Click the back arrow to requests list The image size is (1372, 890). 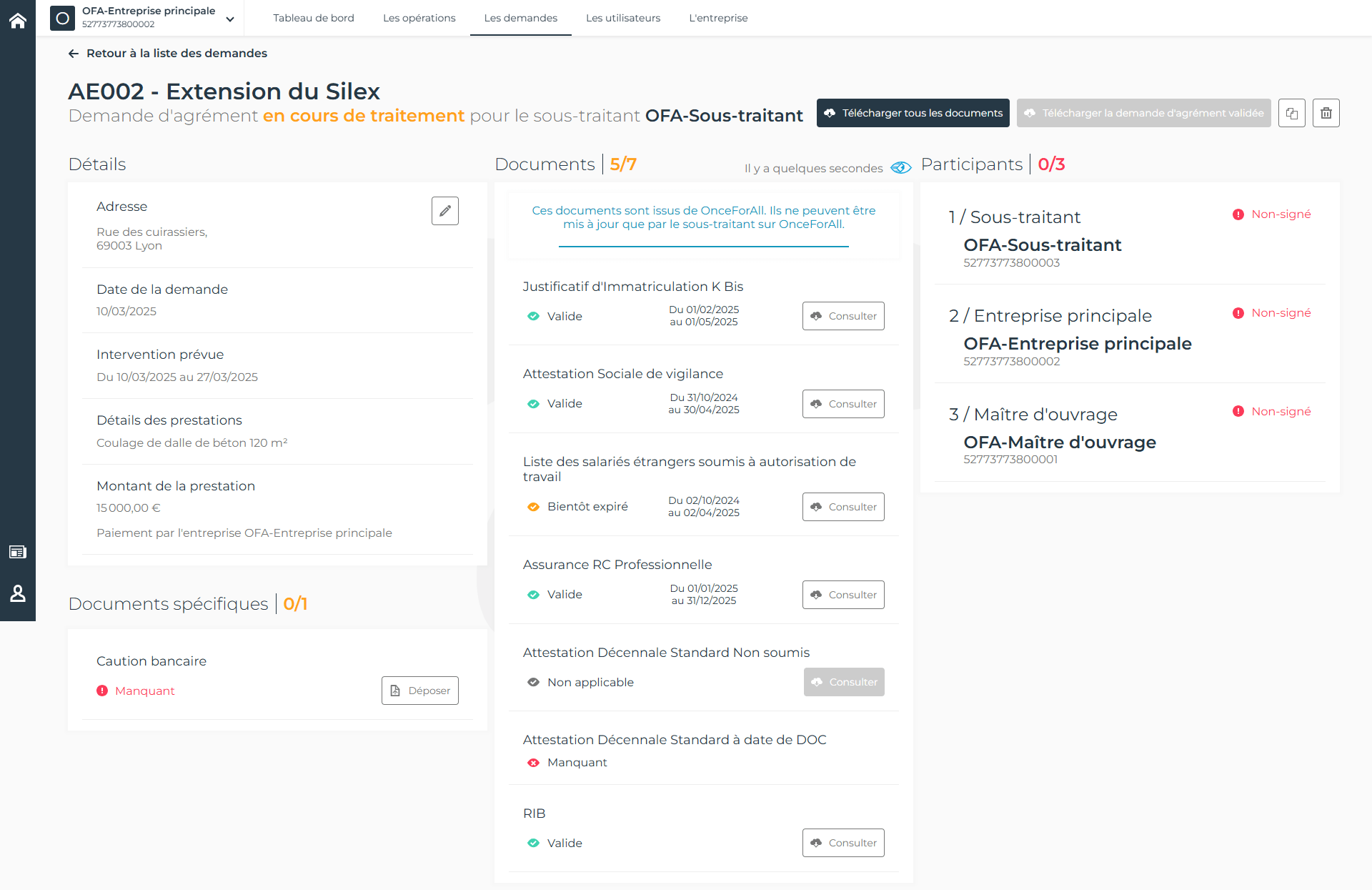point(74,54)
